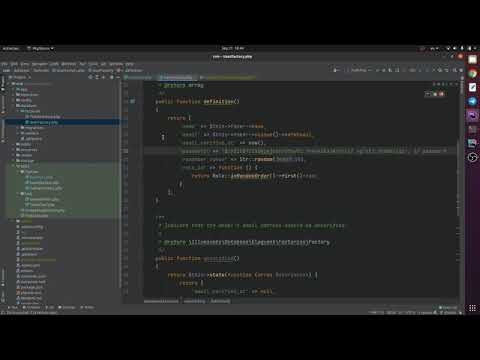Open Files from the Ubuntu dock

[x=472, y=60]
